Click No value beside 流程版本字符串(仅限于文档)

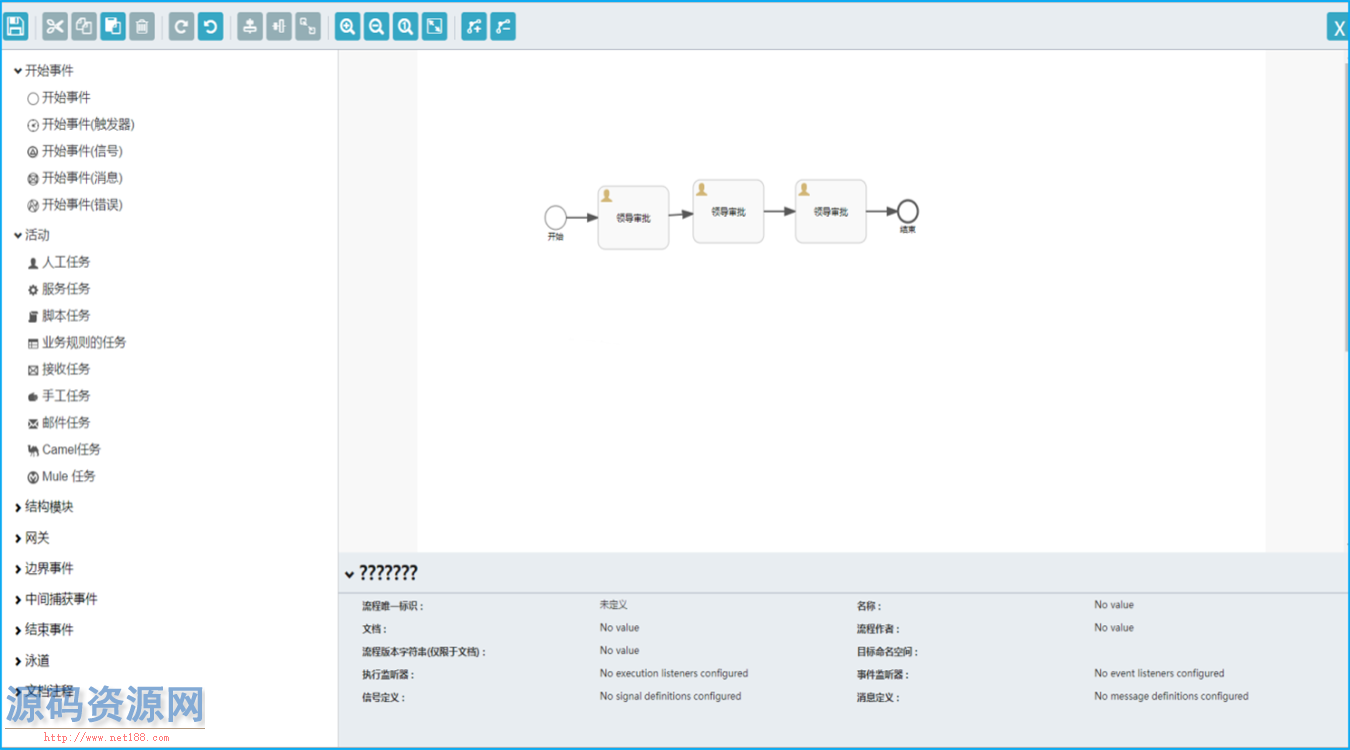click(619, 651)
